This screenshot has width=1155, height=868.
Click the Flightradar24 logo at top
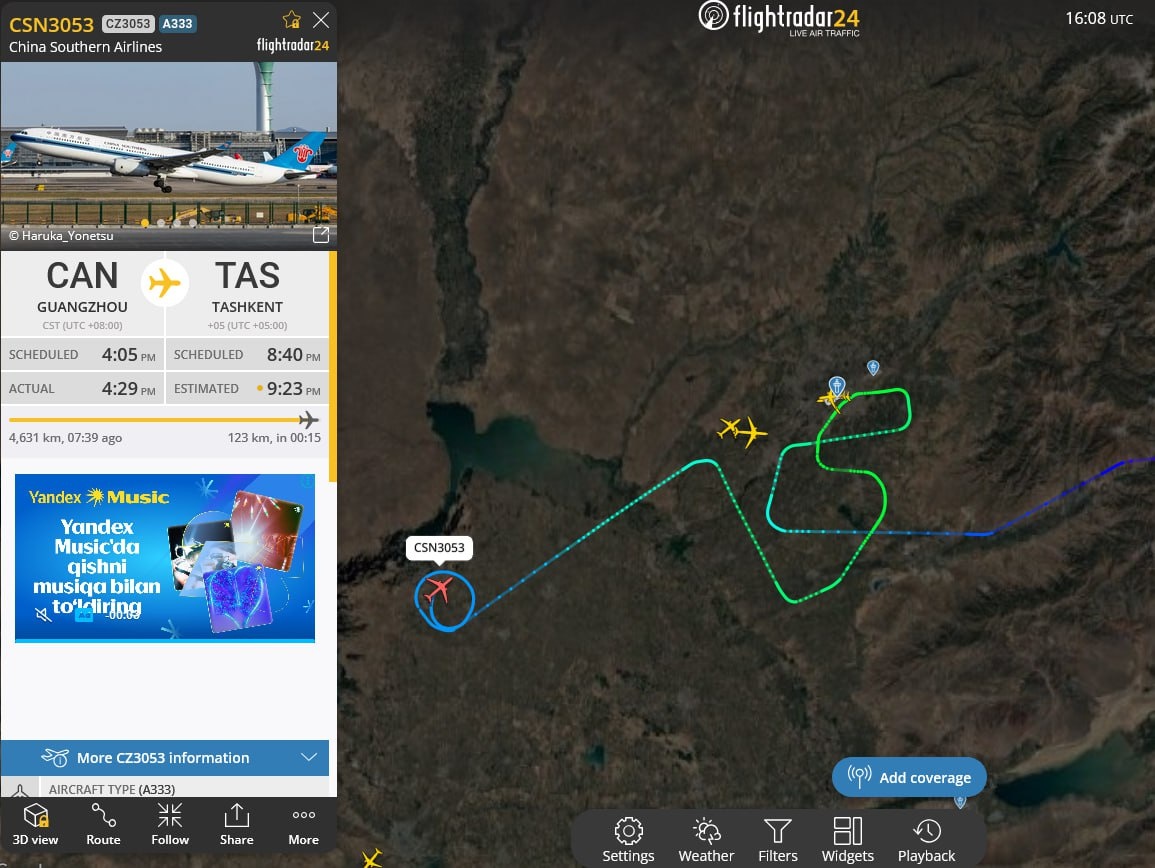pyautogui.click(x=779, y=18)
